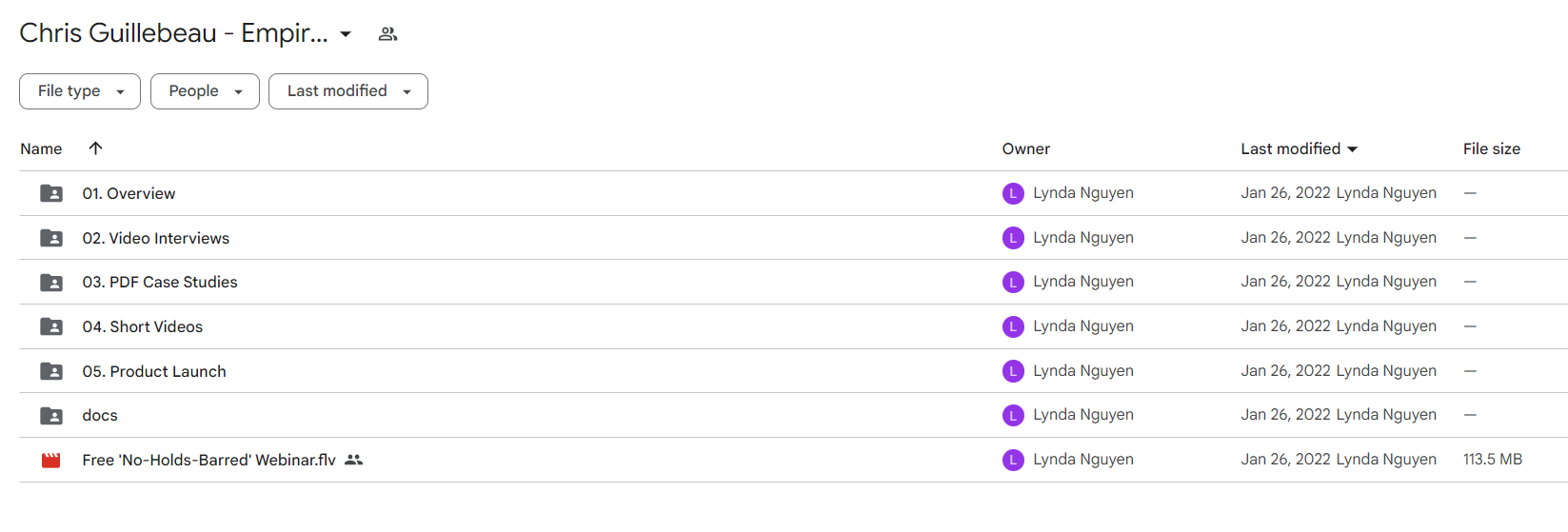
Task: Open the File type filter dropdown
Action: coord(80,91)
